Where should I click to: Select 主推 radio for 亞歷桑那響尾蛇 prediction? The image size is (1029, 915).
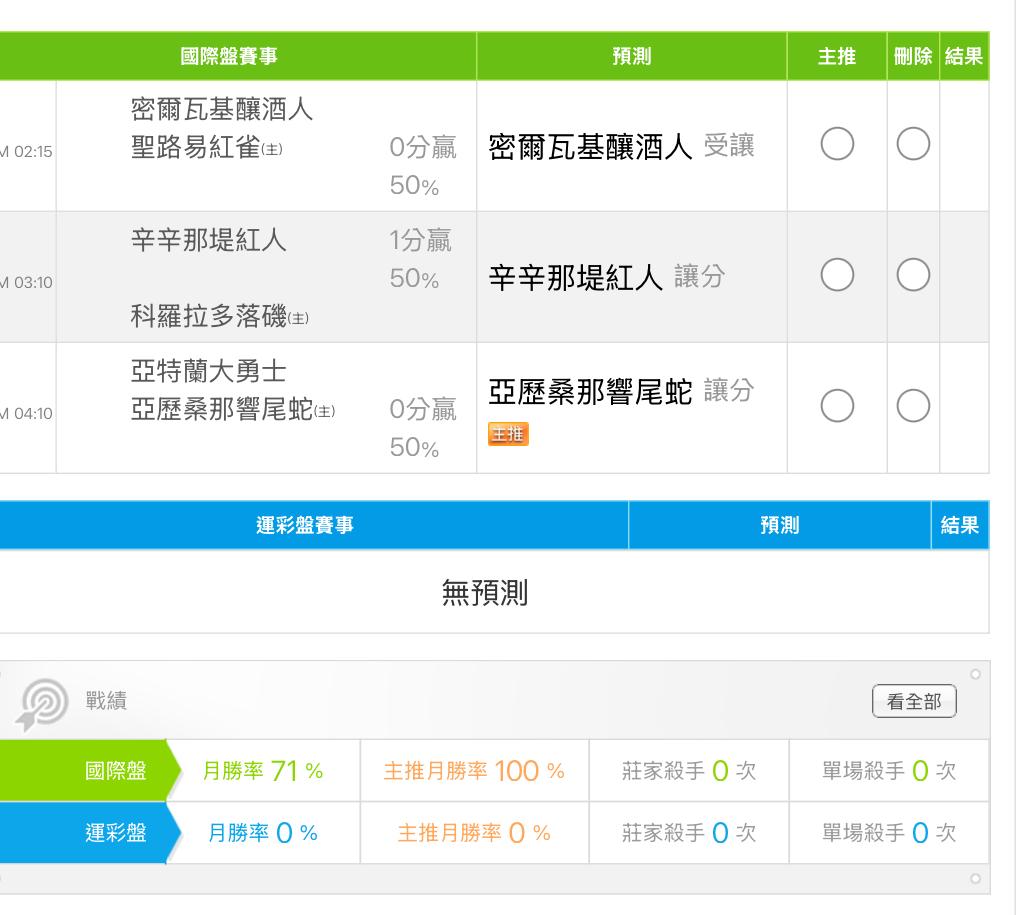pos(837,406)
